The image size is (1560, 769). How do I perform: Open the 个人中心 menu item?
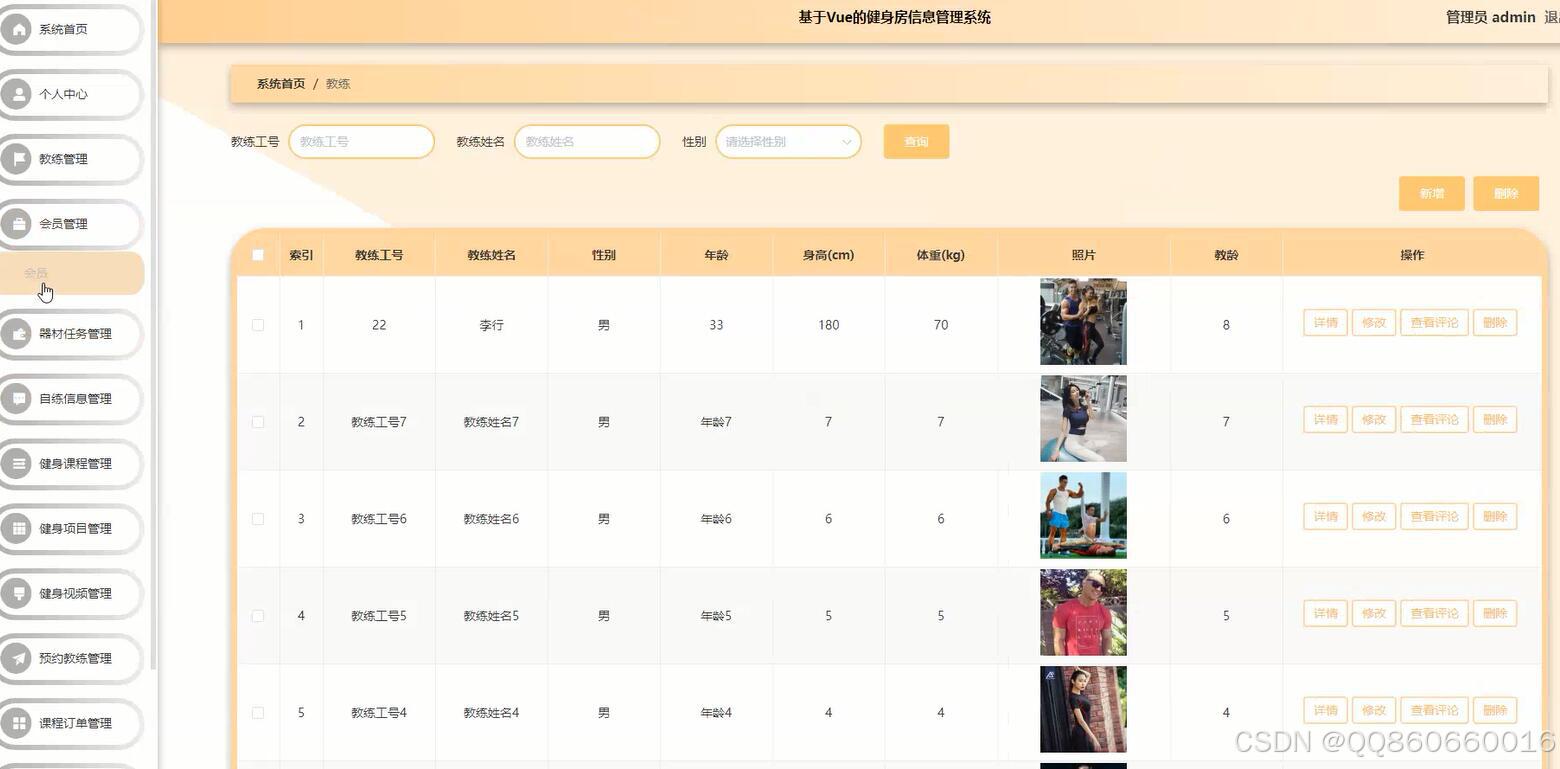point(70,94)
